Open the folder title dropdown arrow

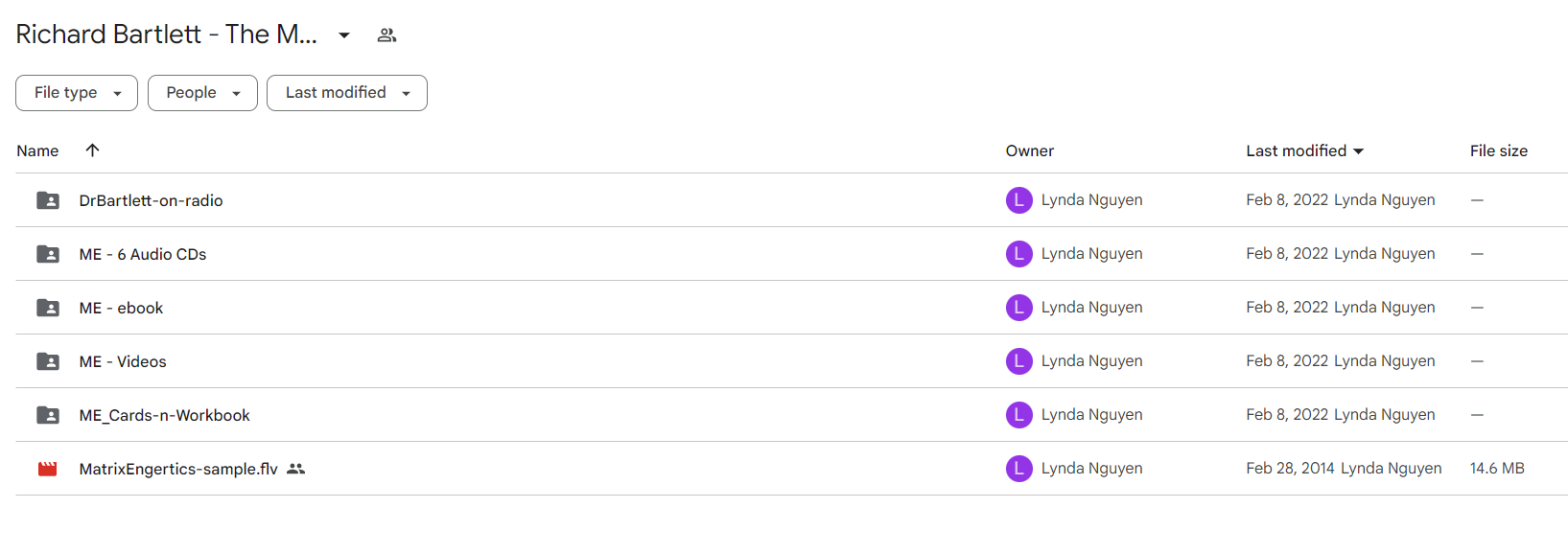click(x=344, y=35)
